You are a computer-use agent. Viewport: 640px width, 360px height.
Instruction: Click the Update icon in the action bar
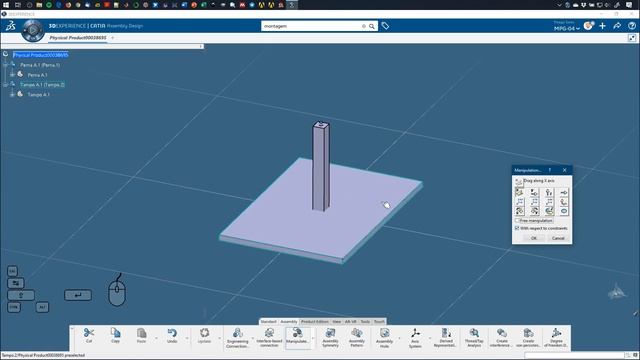point(204,336)
